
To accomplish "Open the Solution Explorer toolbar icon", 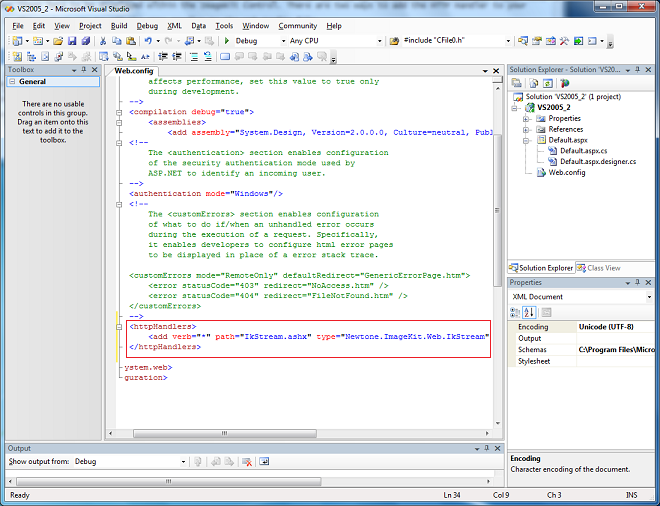I will 523,41.
